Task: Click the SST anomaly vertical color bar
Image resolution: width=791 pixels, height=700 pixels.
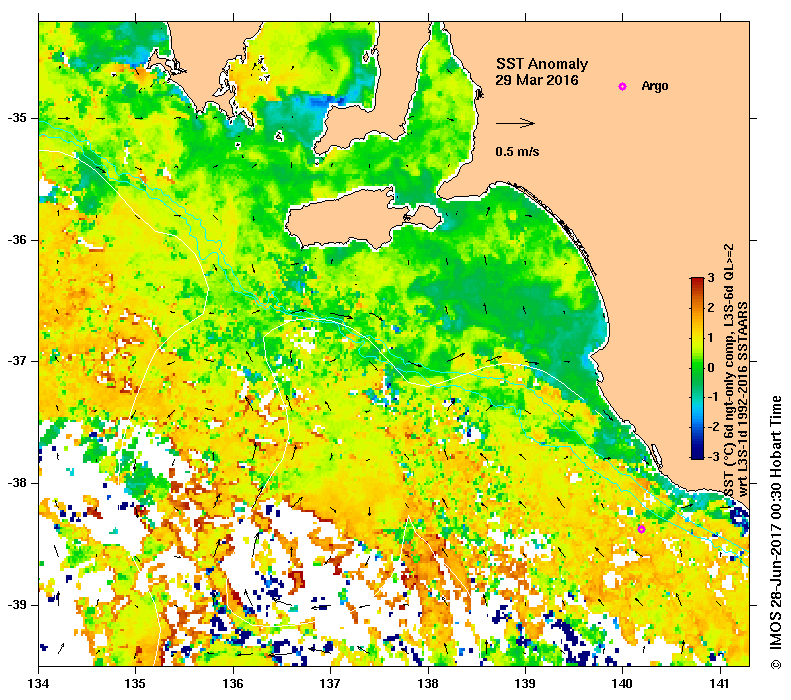Action: coord(697,368)
